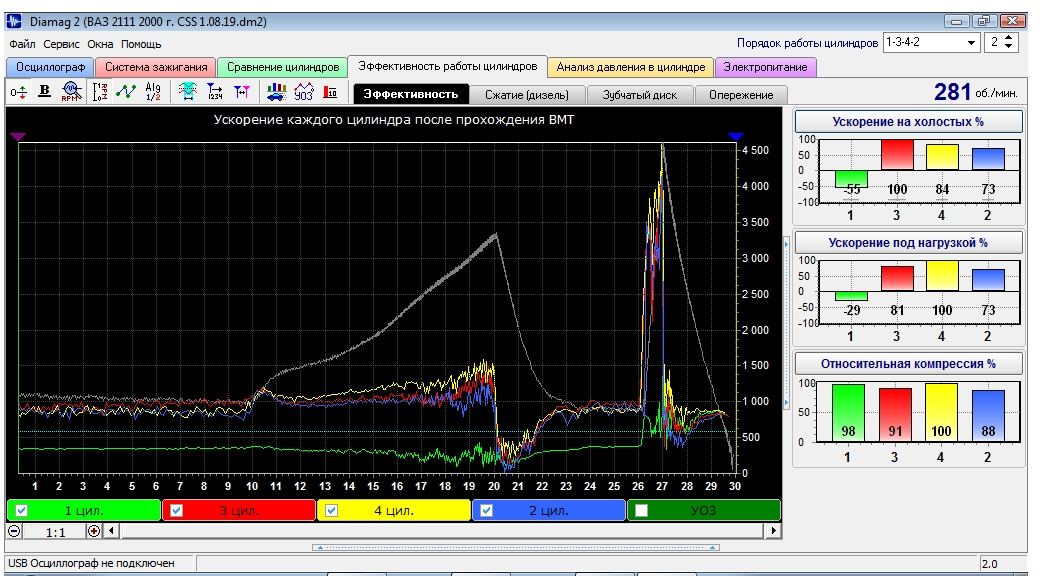Viewport: 1040px width, 576px height.
Task: Switch to the Сравнение цилиндров tab
Action: click(x=283, y=67)
